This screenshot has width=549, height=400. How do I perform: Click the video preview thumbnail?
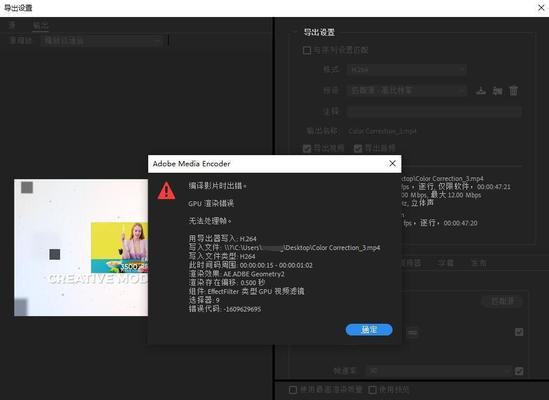pyautogui.click(x=81, y=248)
